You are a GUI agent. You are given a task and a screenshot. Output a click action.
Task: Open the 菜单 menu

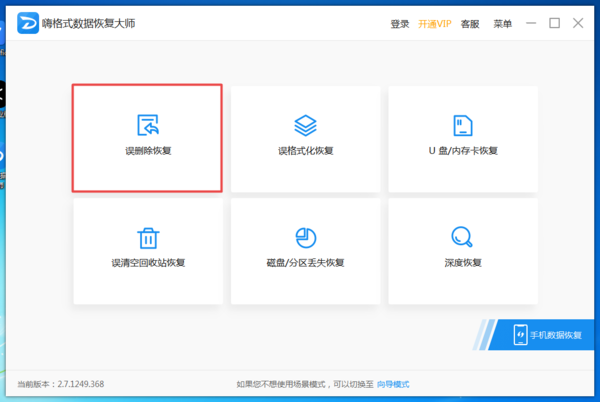click(x=502, y=24)
